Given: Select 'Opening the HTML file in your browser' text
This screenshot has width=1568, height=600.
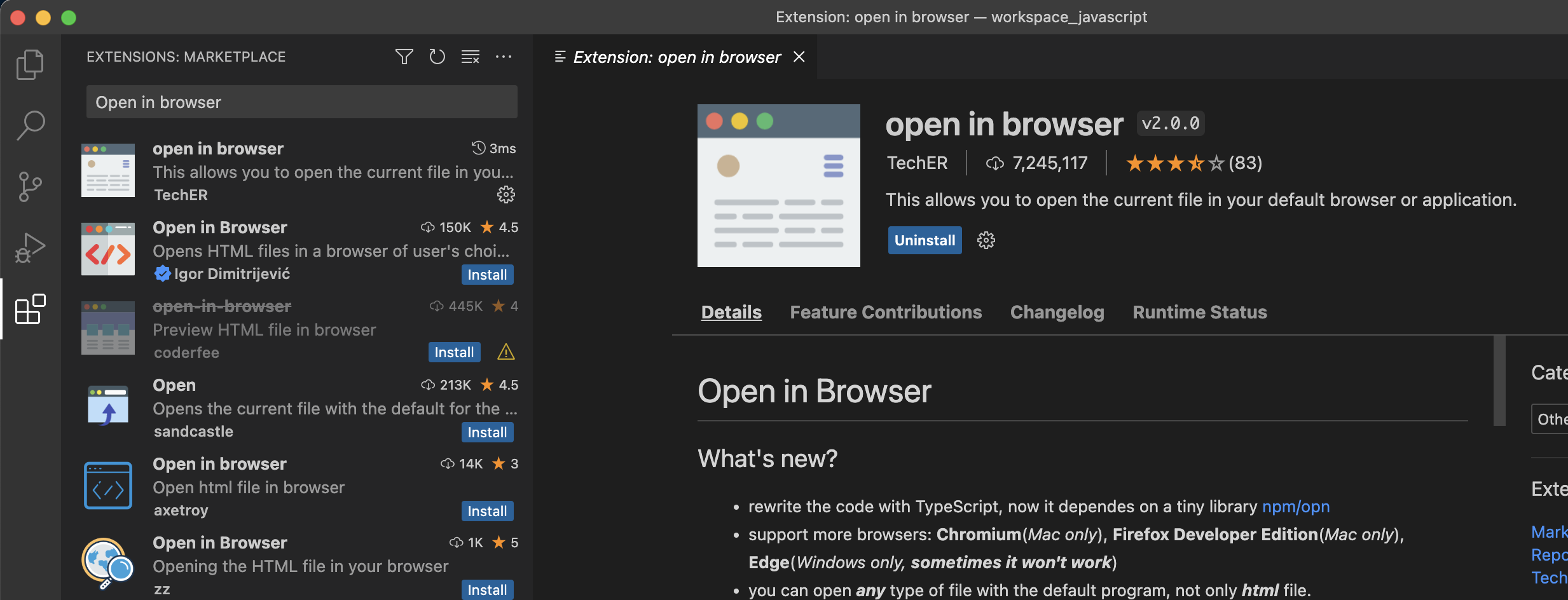Looking at the screenshot, I should coord(301,566).
